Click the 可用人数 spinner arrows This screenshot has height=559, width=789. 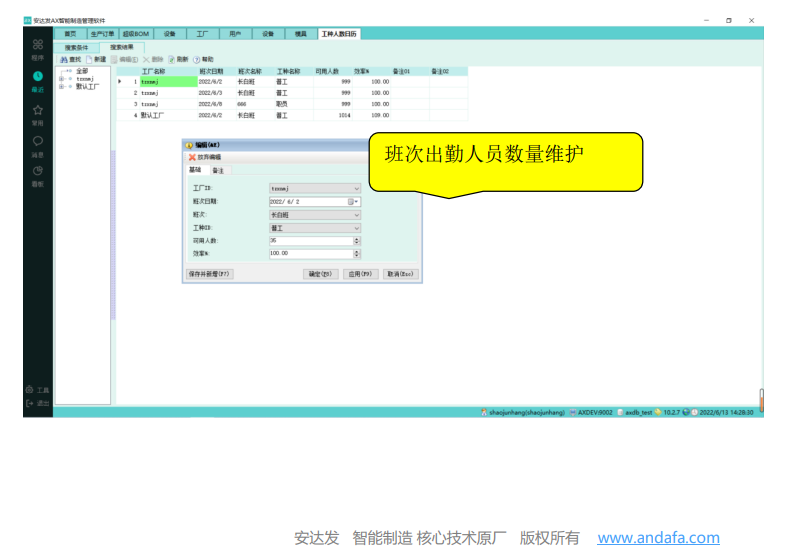click(x=357, y=240)
